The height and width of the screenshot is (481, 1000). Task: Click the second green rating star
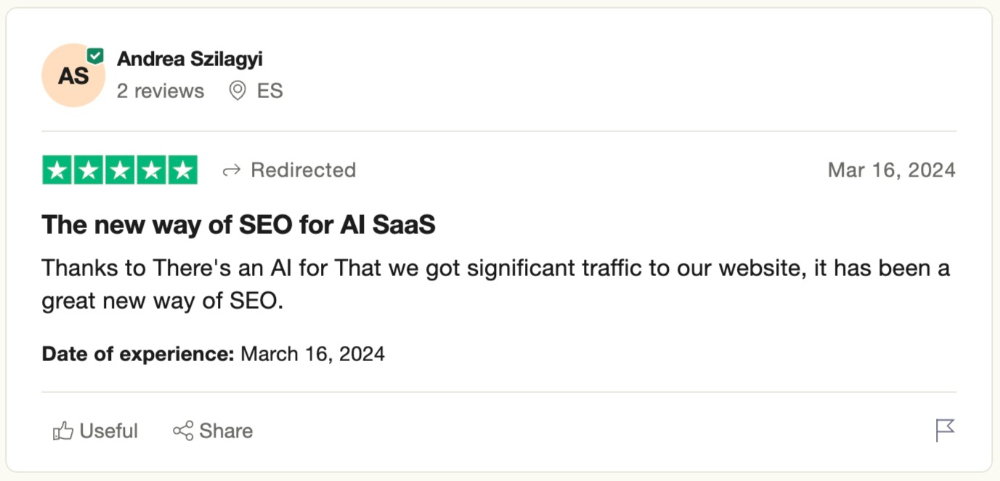[89, 170]
